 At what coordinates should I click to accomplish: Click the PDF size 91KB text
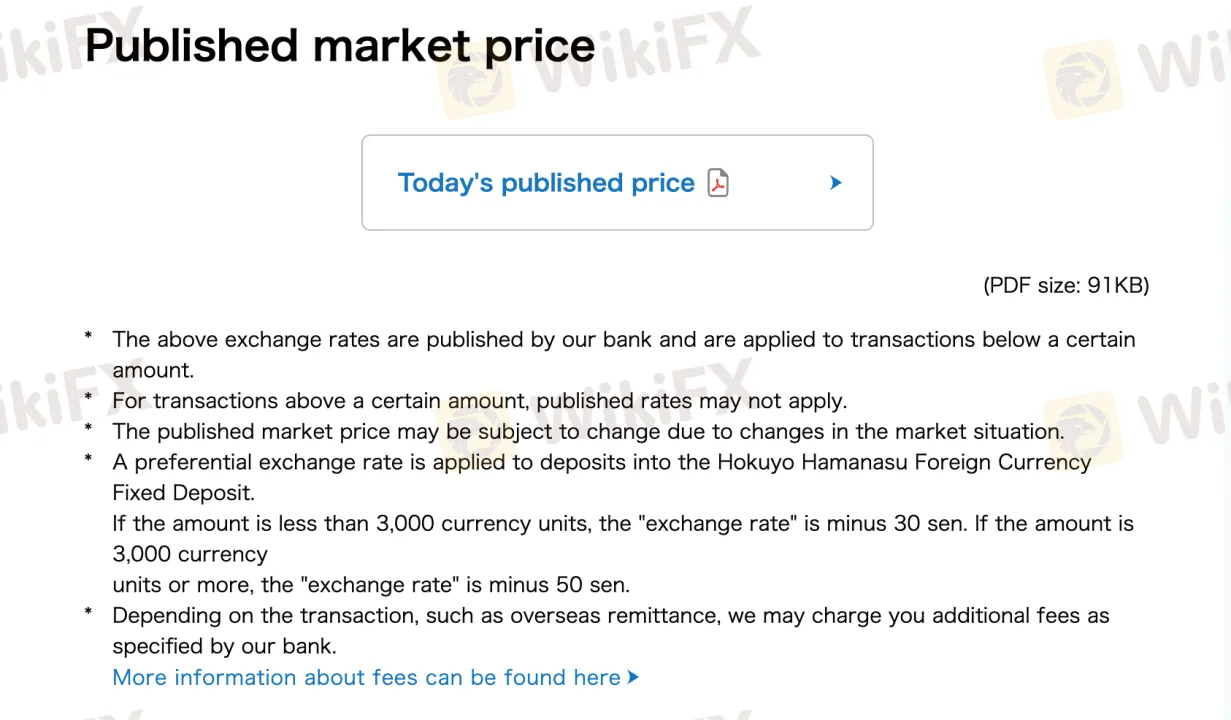1066,285
